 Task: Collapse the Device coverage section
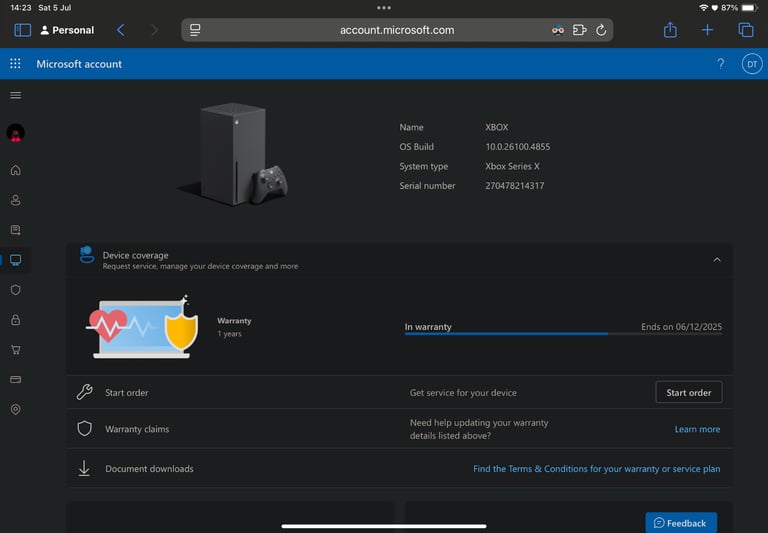coord(717,260)
